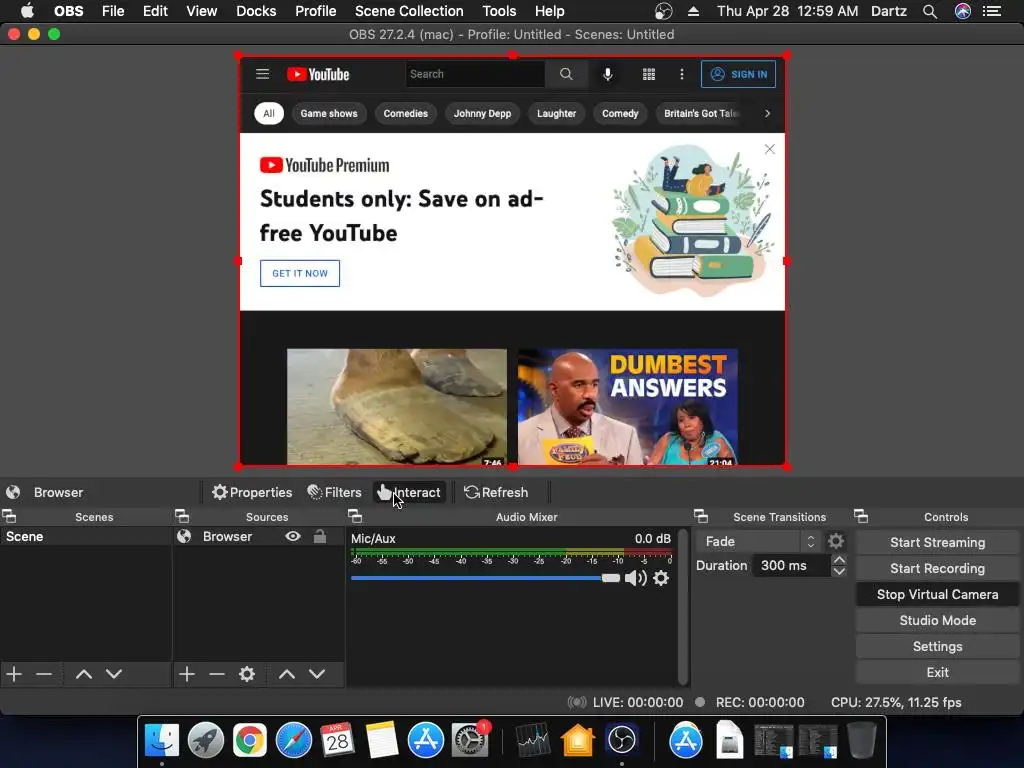Close the YouTube Premium banner

point(770,149)
